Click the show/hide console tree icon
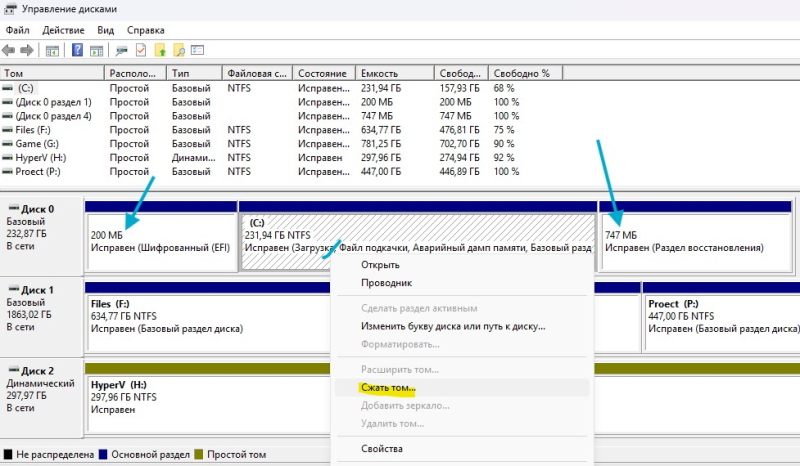800x466 pixels. (52, 50)
